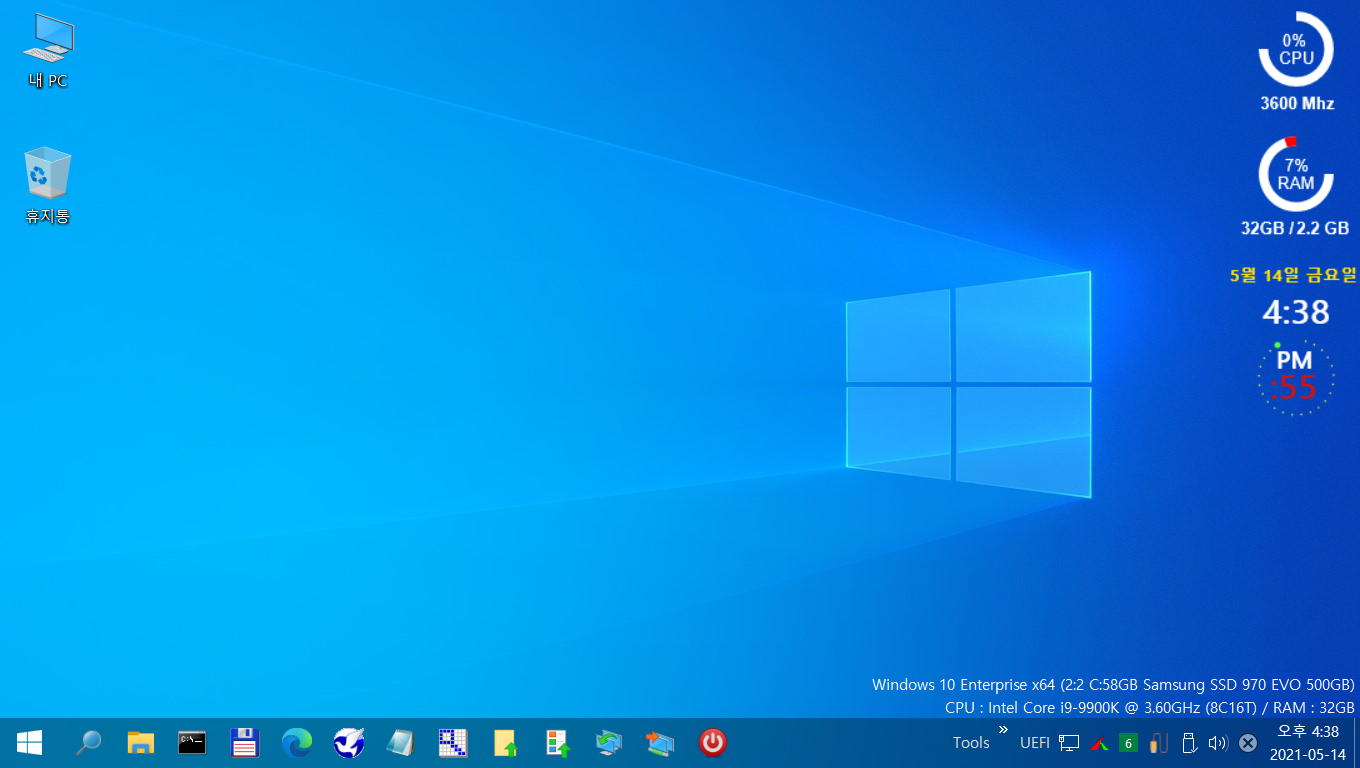
Task: Click the green box with number 6 tray icon
Action: (x=1128, y=743)
